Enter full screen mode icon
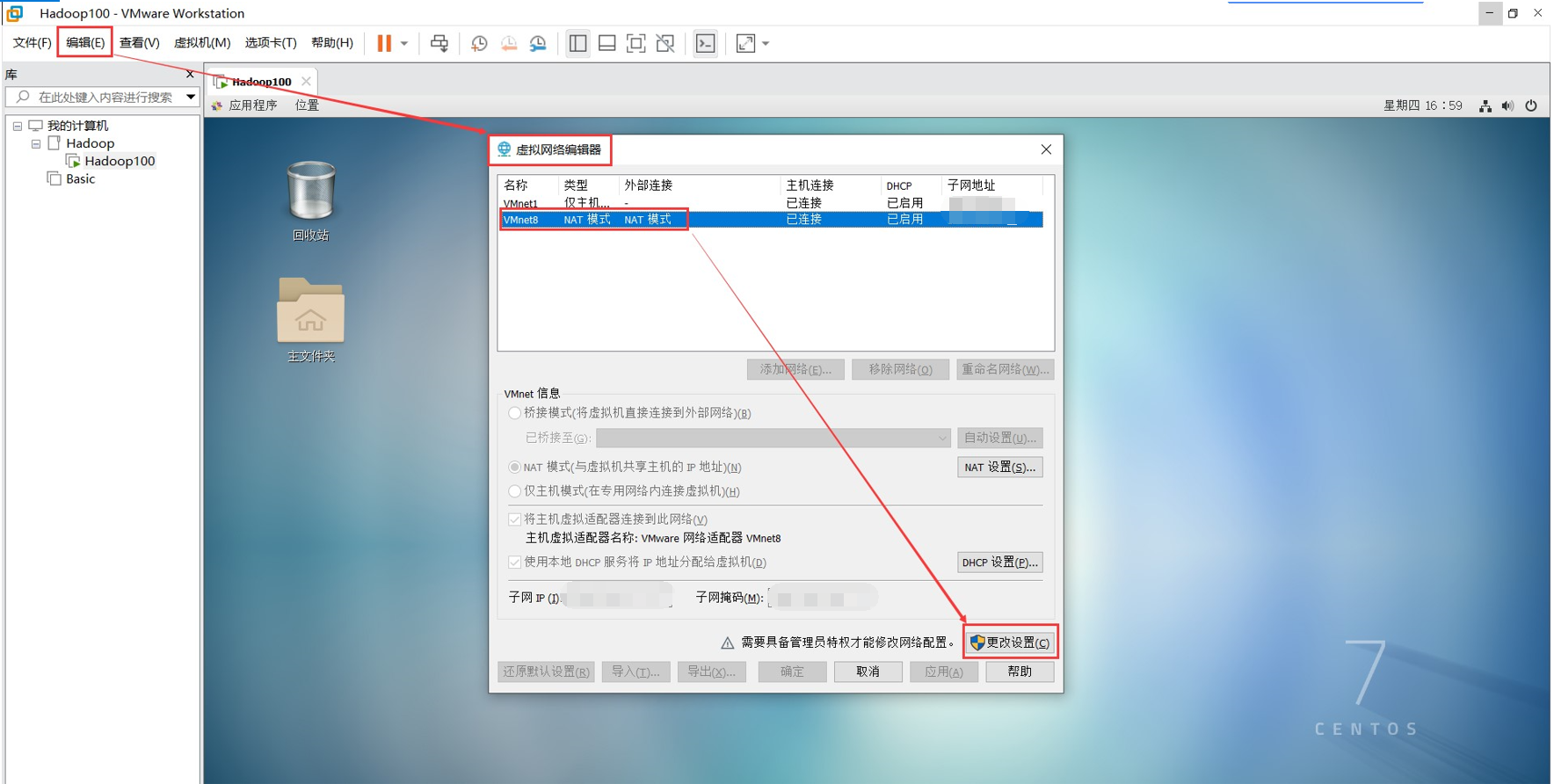Viewport: 1554px width, 784px height. tap(635, 43)
